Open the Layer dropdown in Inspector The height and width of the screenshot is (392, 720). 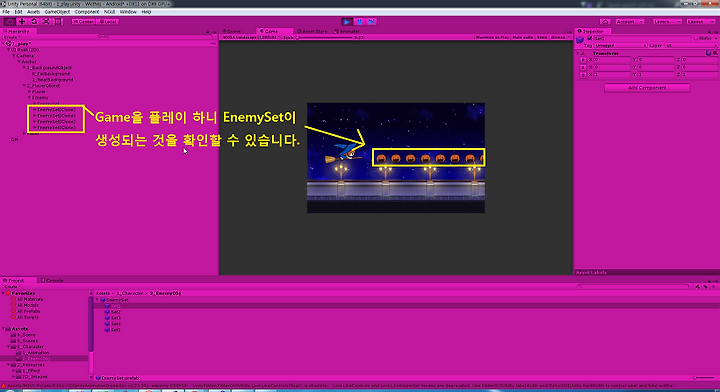(691, 45)
